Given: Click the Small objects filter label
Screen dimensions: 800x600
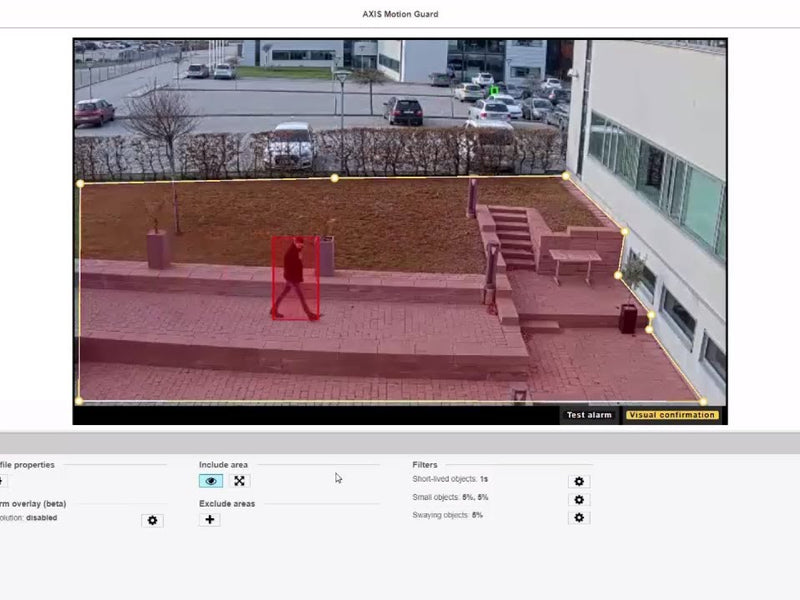Looking at the screenshot, I should pyautogui.click(x=450, y=497).
